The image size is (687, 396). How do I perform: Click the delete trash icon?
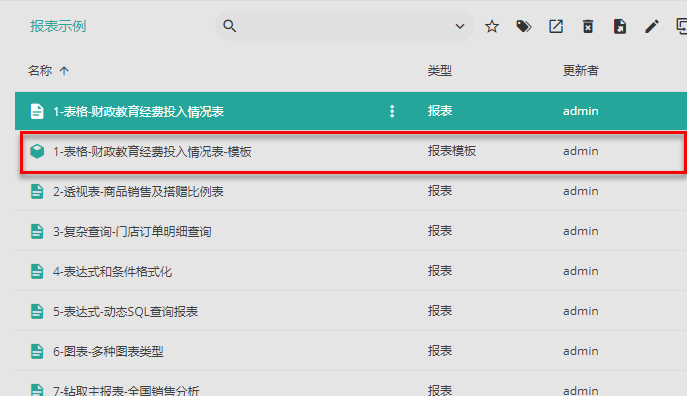pos(588,26)
